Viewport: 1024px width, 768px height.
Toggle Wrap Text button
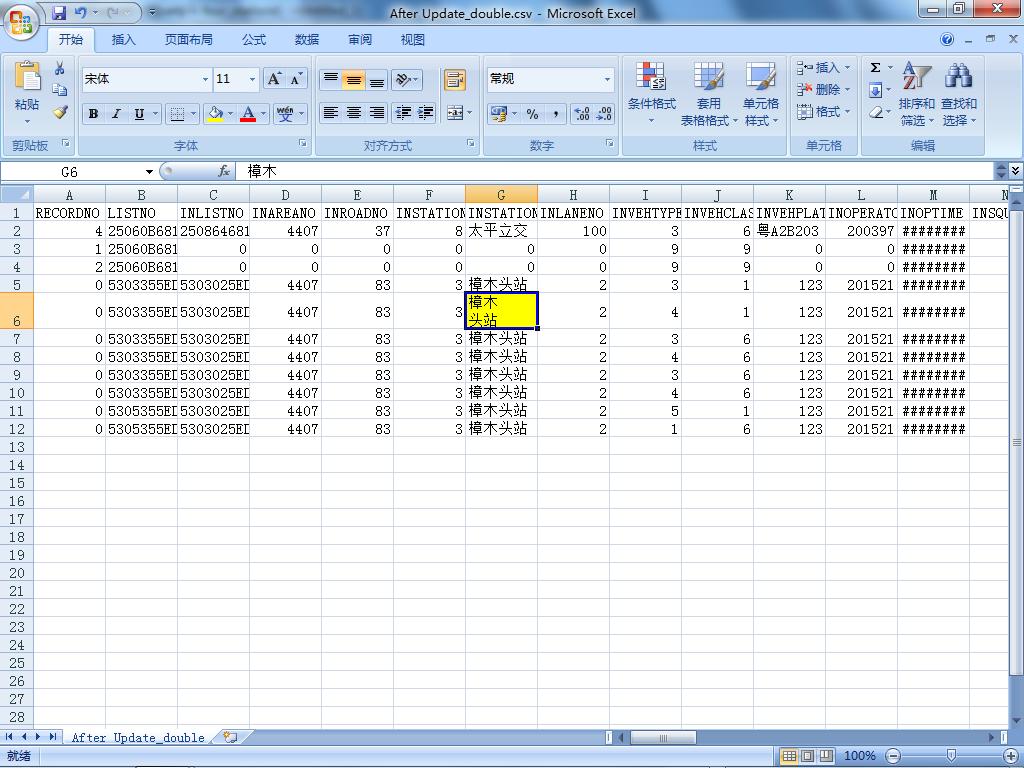click(455, 80)
